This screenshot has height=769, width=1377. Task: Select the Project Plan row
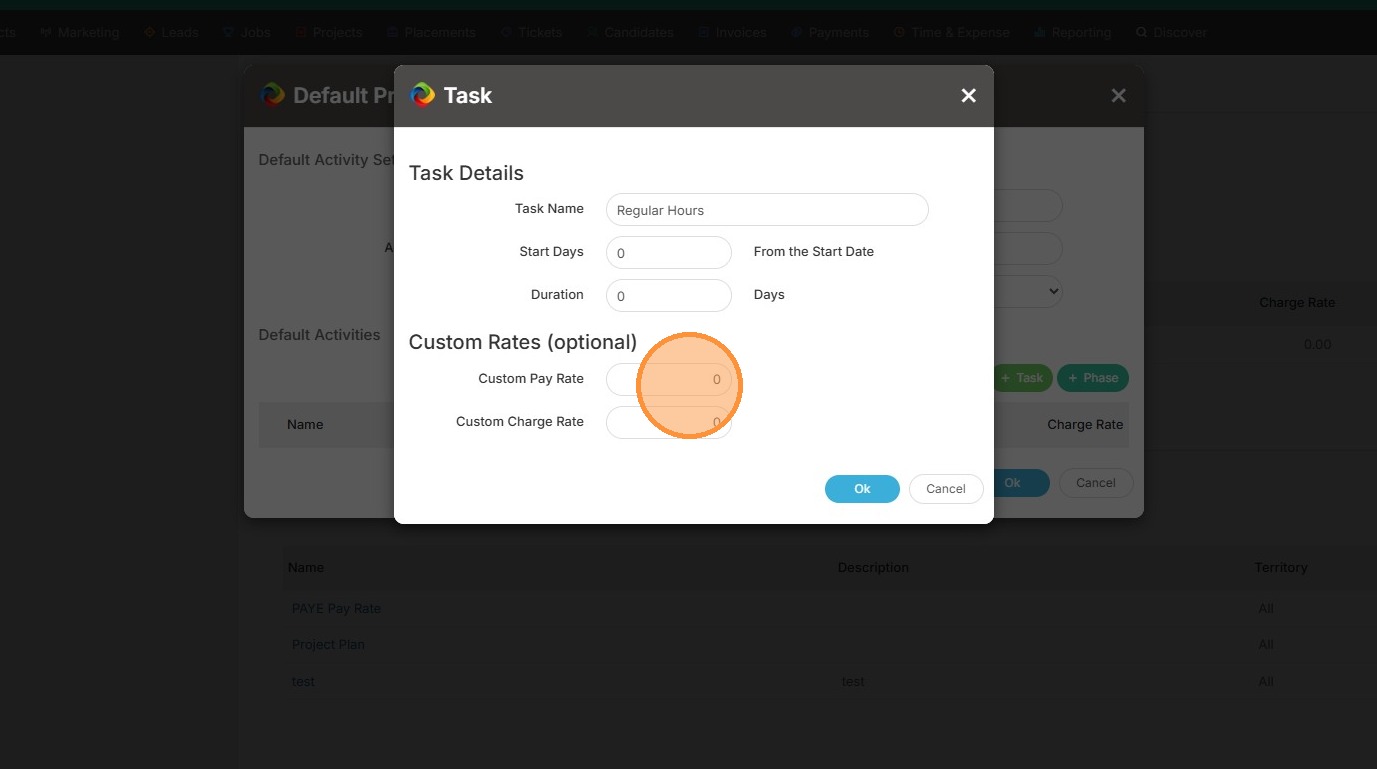[328, 644]
